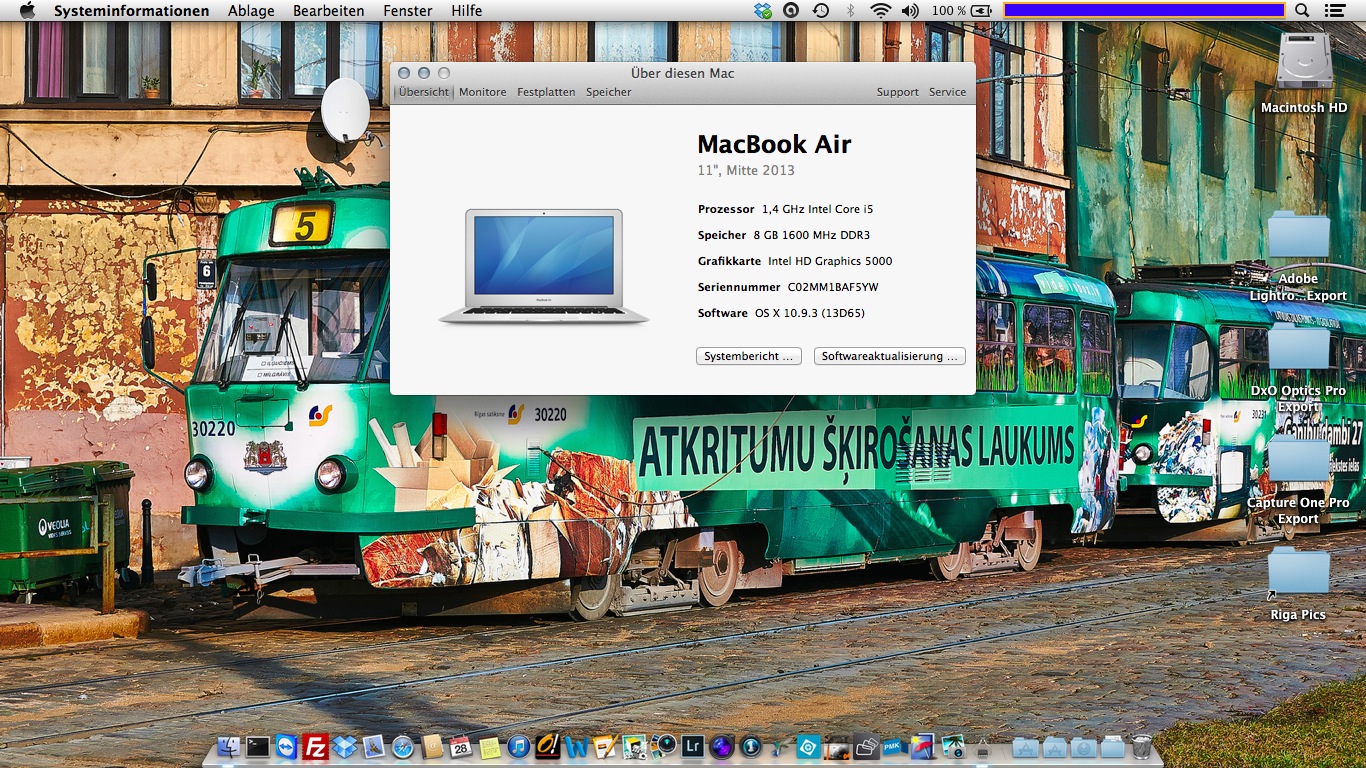Click the 8 GB 1600 MHz DDR3 text
The image size is (1366, 768).
click(x=814, y=235)
